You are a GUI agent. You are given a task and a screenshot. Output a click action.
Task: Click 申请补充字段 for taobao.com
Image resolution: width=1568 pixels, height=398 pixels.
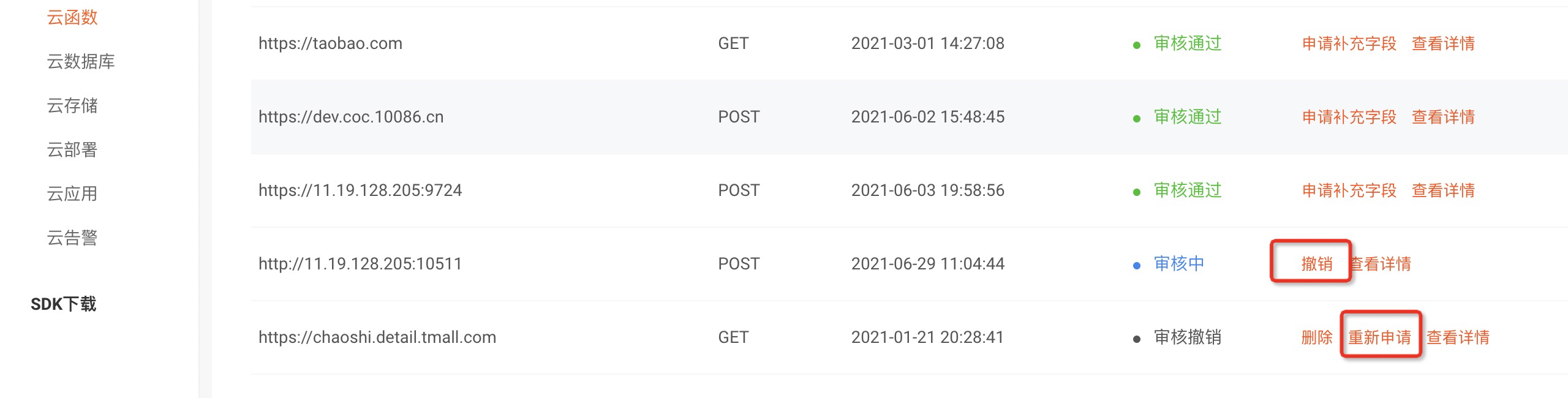pyautogui.click(x=1349, y=43)
